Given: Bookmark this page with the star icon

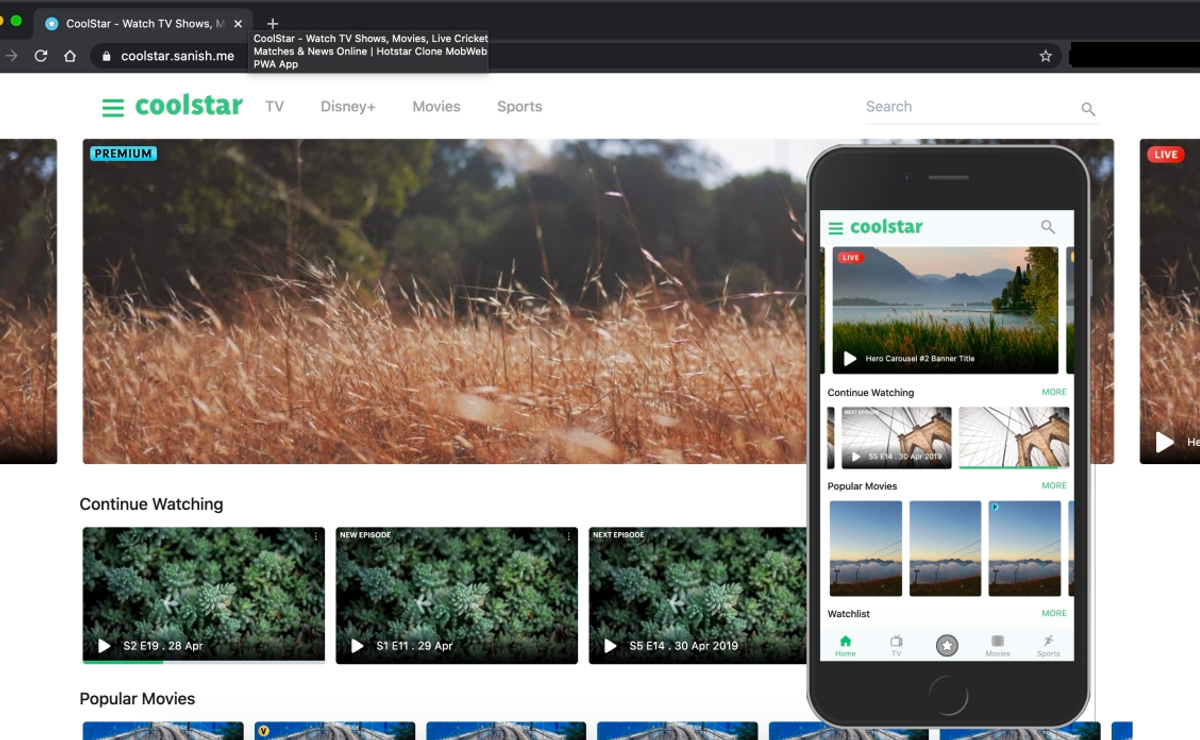Looking at the screenshot, I should 1045,56.
